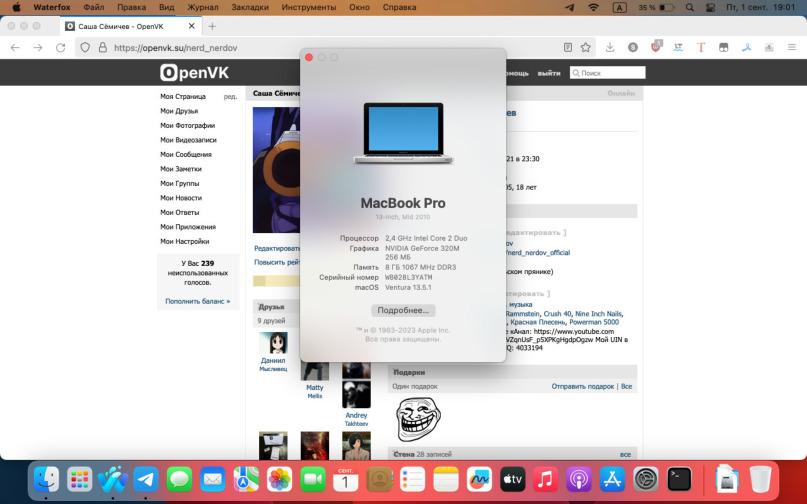Open the Мои Друзья sidebar link
This screenshot has width=807, height=504.
point(179,111)
